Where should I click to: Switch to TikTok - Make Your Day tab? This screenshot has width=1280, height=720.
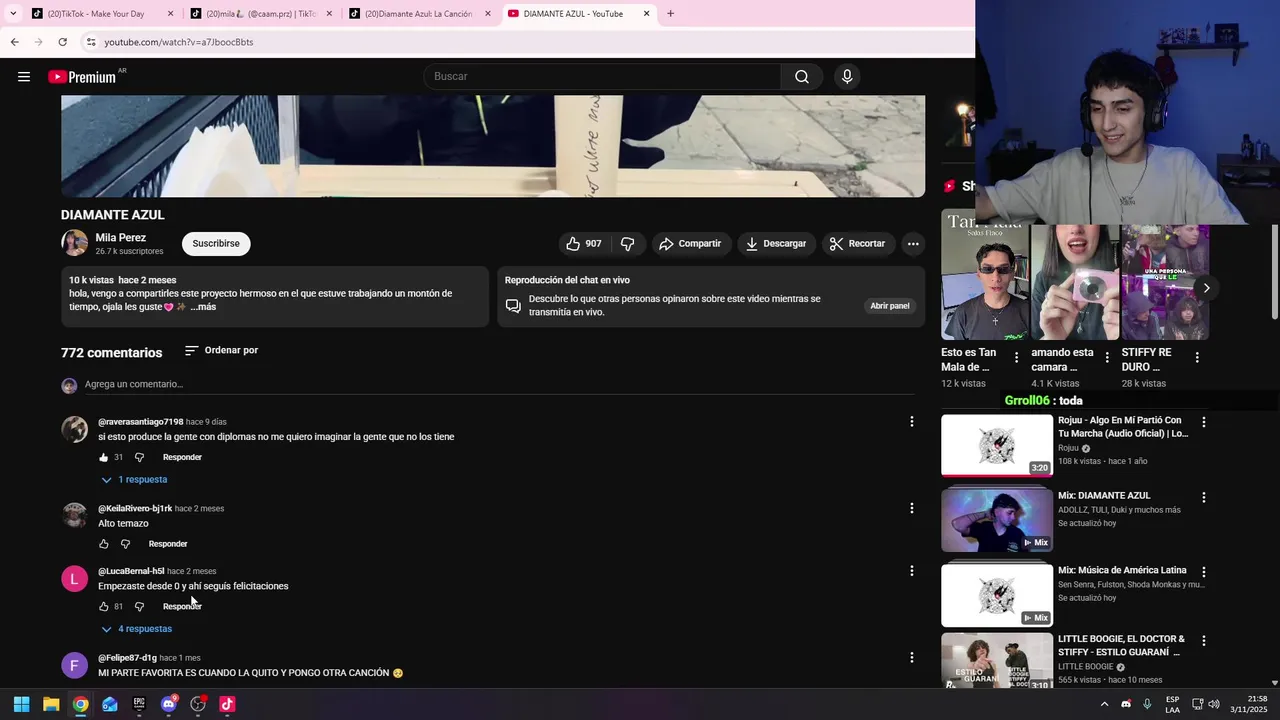pos(100,14)
